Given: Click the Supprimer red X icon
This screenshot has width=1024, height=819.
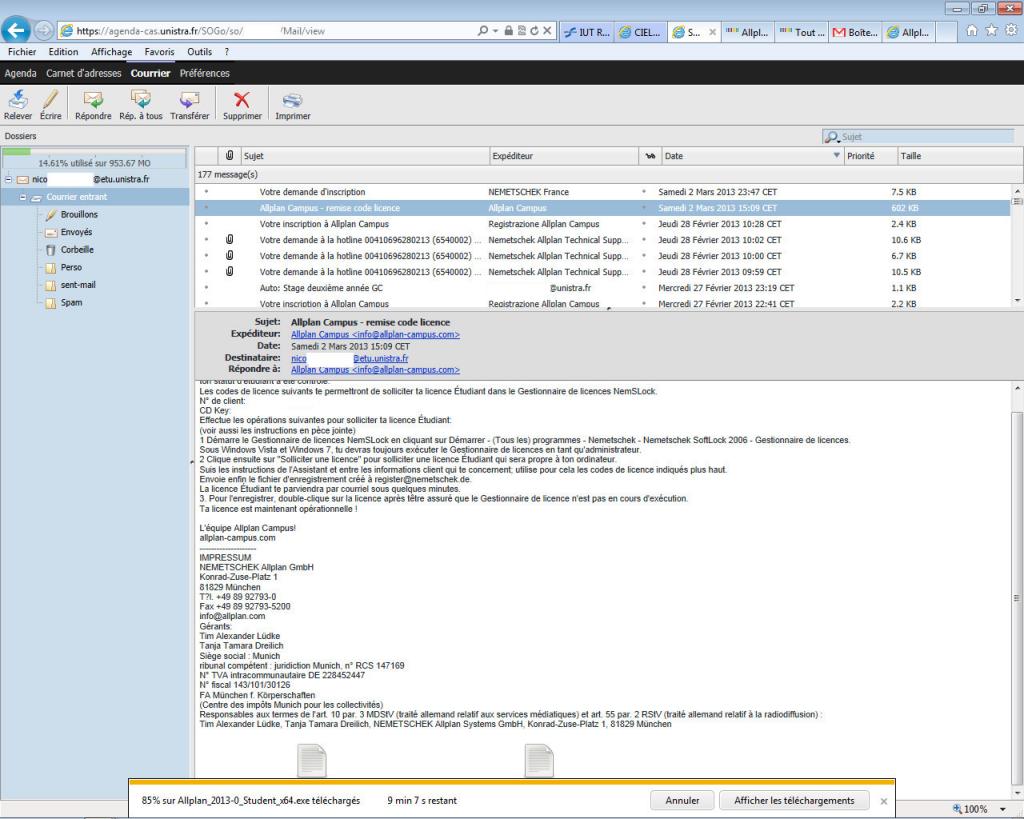Looking at the screenshot, I should pyautogui.click(x=242, y=99).
